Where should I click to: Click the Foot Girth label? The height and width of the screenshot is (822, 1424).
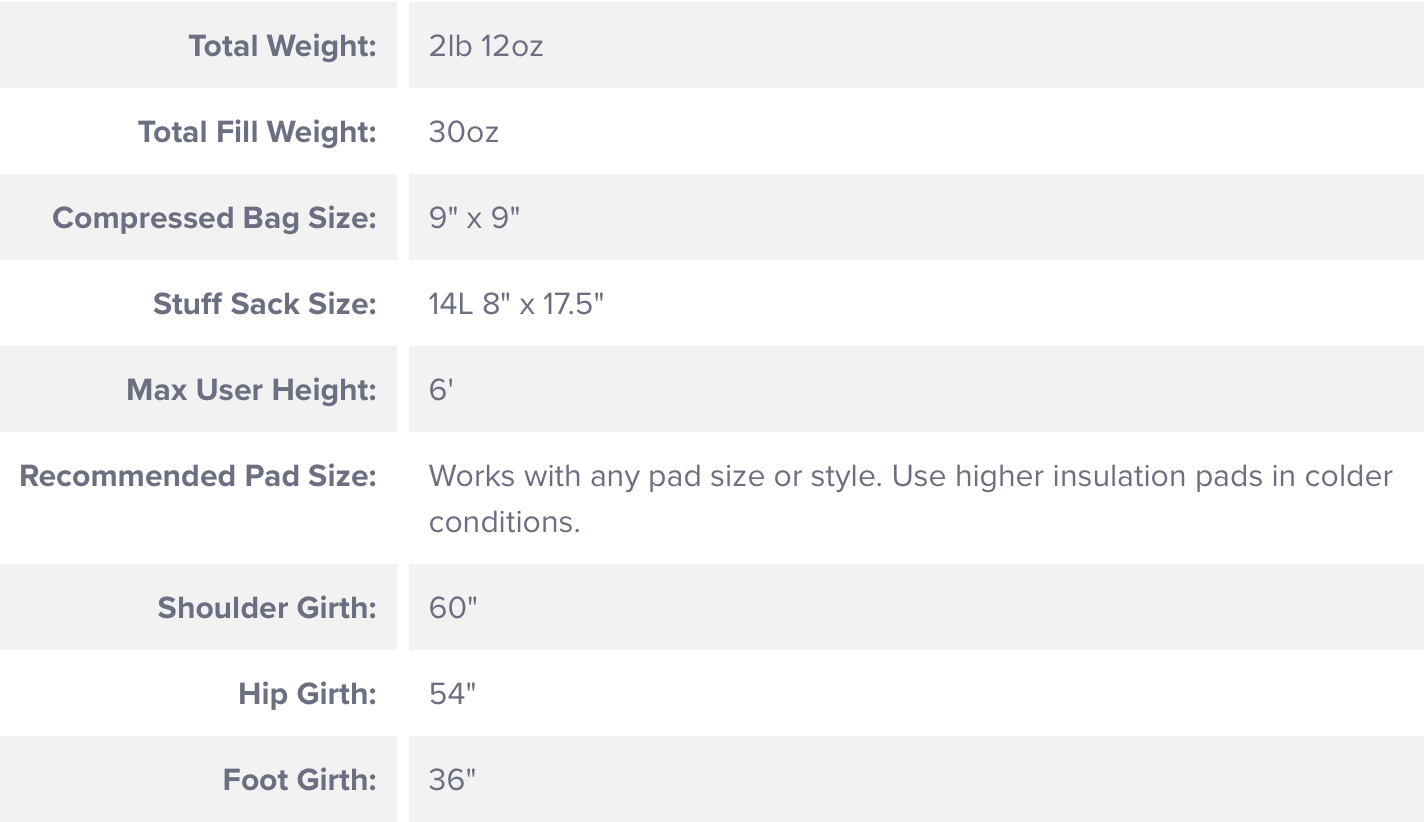tap(299, 780)
